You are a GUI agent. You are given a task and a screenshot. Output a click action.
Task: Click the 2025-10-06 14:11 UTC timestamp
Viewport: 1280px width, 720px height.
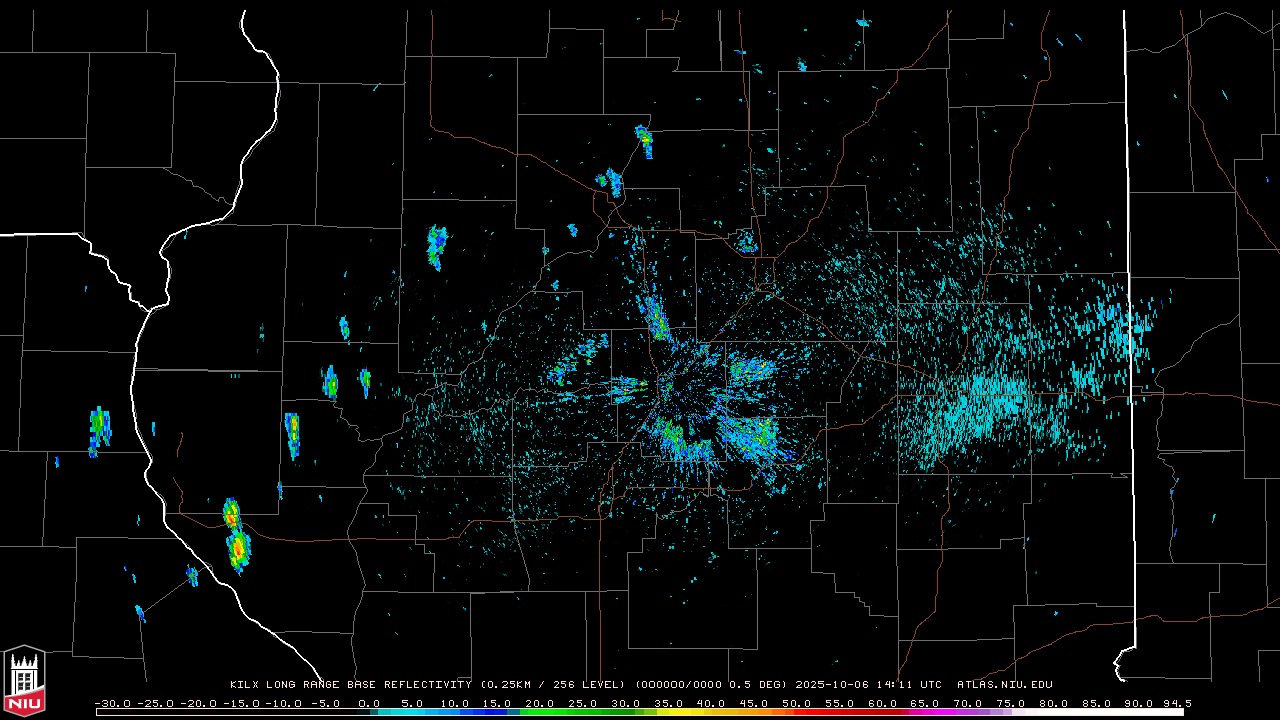pyautogui.click(x=868, y=685)
